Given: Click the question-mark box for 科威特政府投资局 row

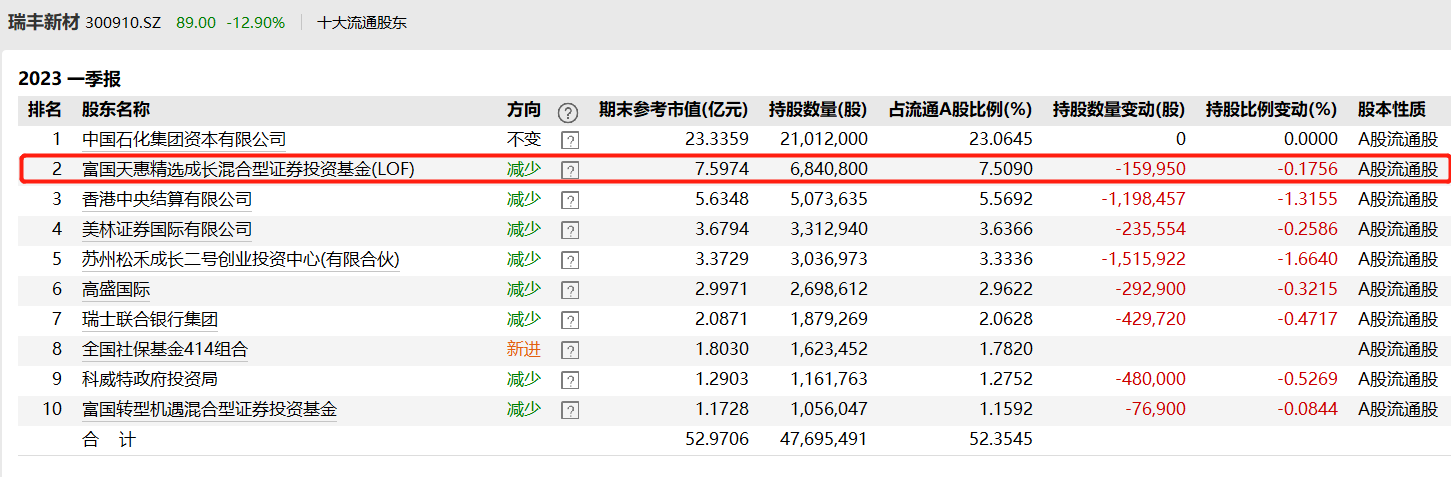Looking at the screenshot, I should 570,380.
